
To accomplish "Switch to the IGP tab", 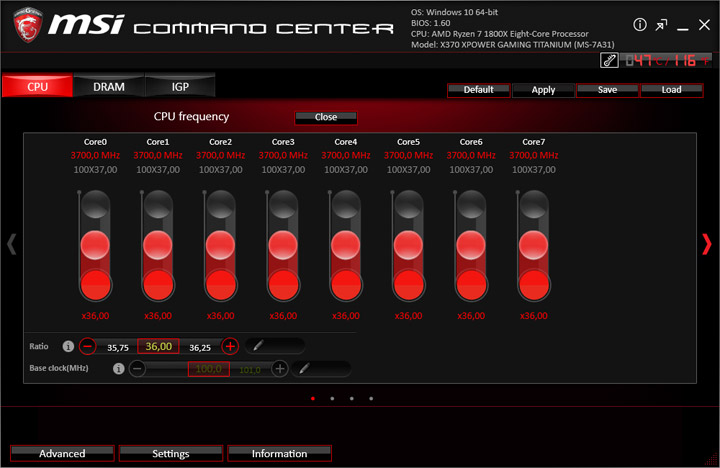I will click(180, 86).
